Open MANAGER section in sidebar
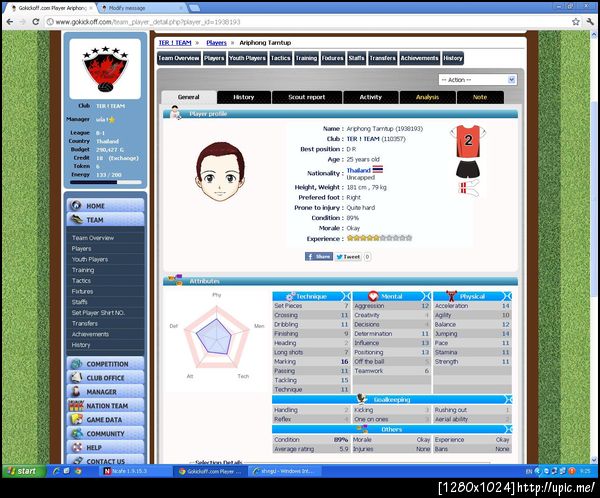The height and width of the screenshot is (498, 600). click(106, 392)
